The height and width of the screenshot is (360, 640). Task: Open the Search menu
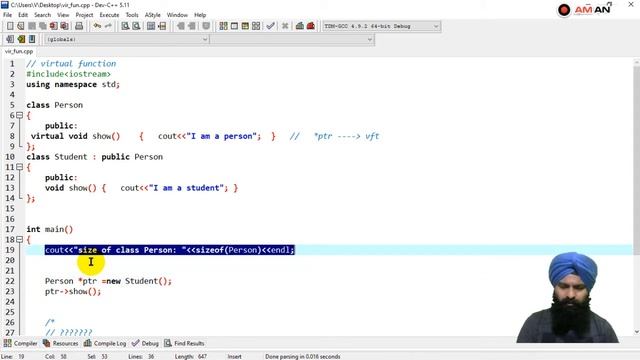[42, 15]
